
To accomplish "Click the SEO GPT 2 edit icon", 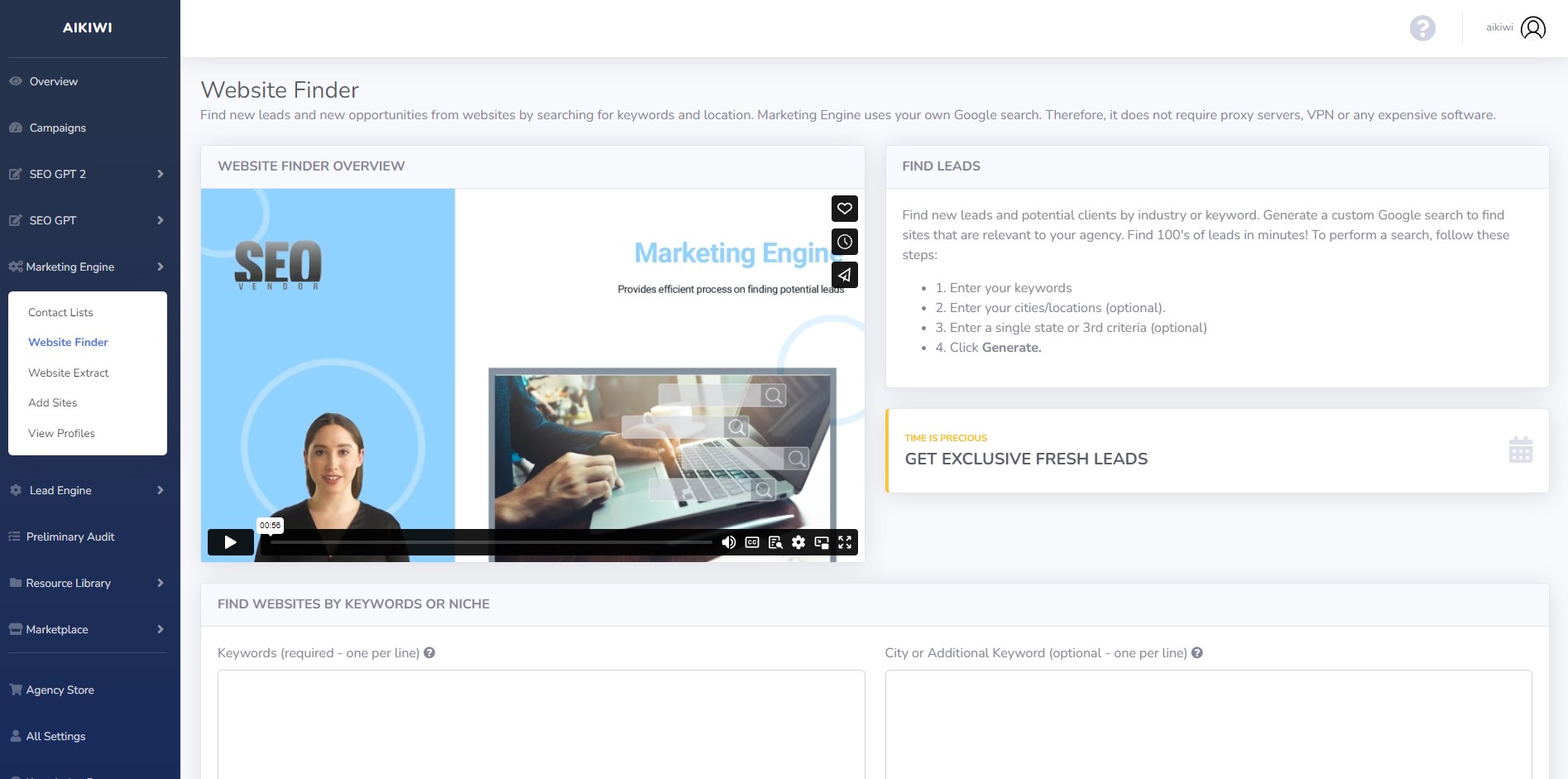I will pyautogui.click(x=15, y=174).
